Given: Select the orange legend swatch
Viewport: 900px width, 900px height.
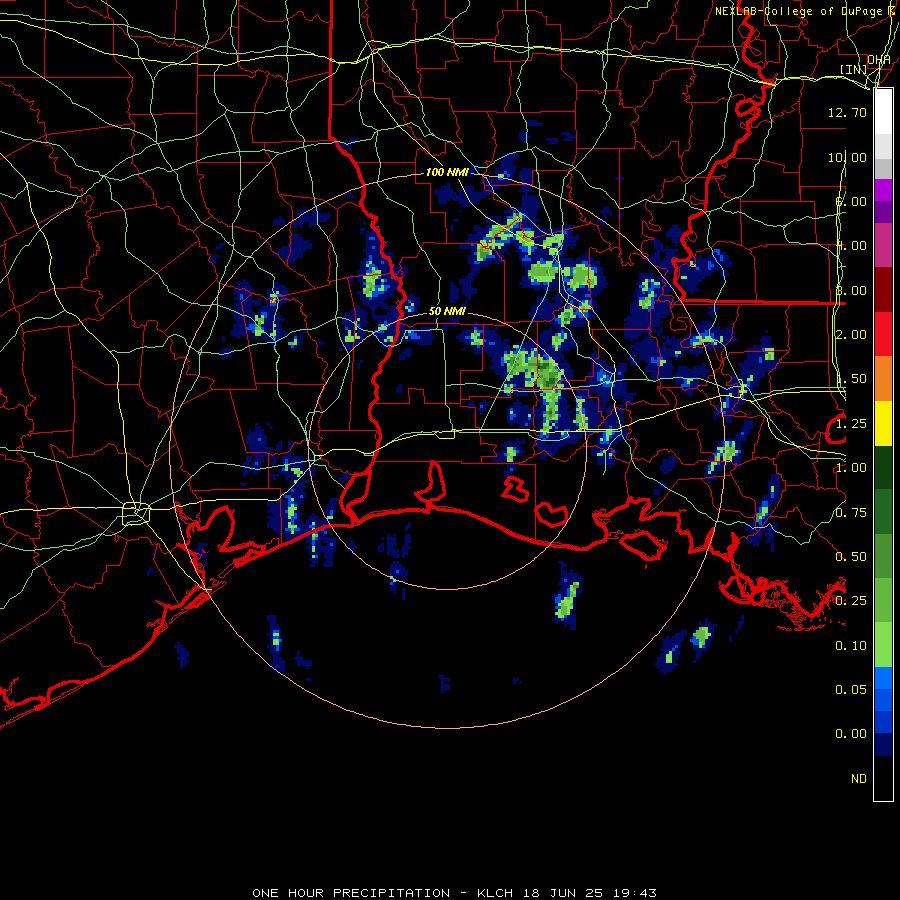Looking at the screenshot, I should (x=883, y=378).
